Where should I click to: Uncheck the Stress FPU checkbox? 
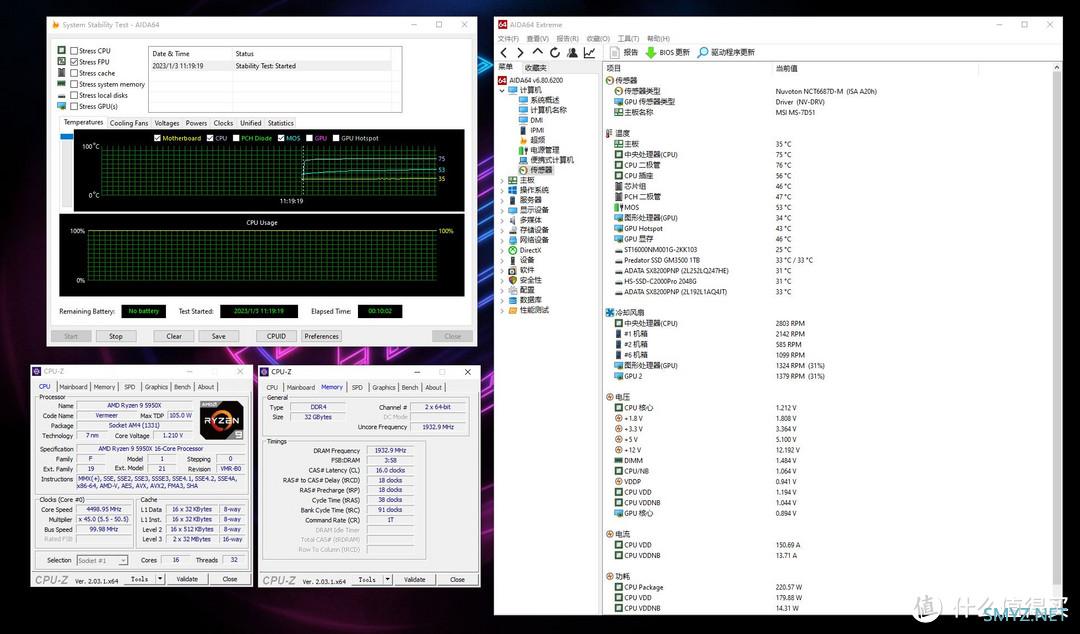click(x=74, y=61)
